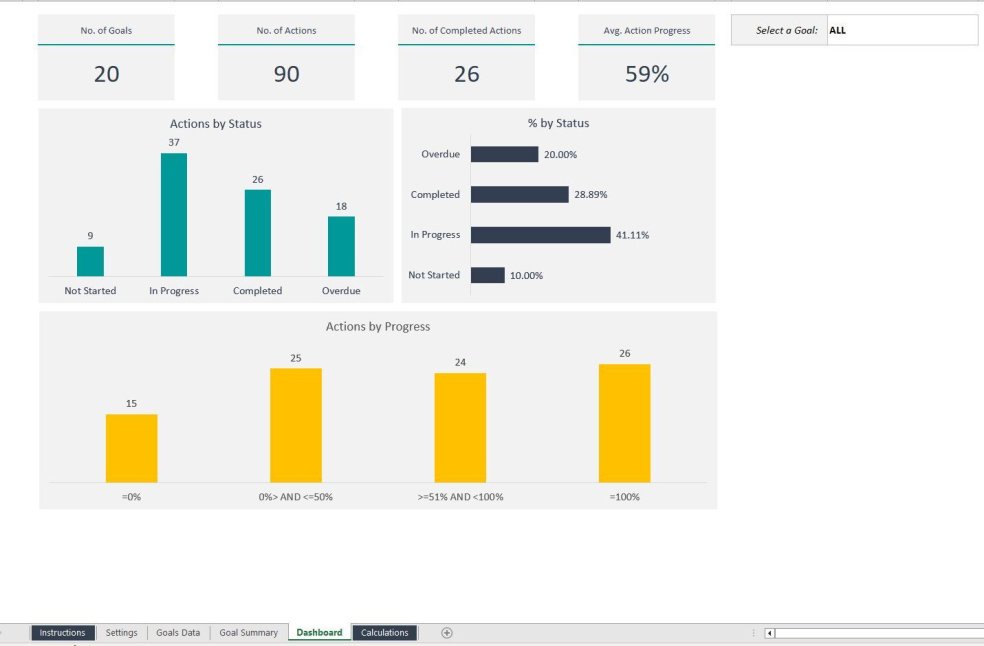This screenshot has width=984, height=646.
Task: Switch to the Instructions sheet tab
Action: [62, 632]
